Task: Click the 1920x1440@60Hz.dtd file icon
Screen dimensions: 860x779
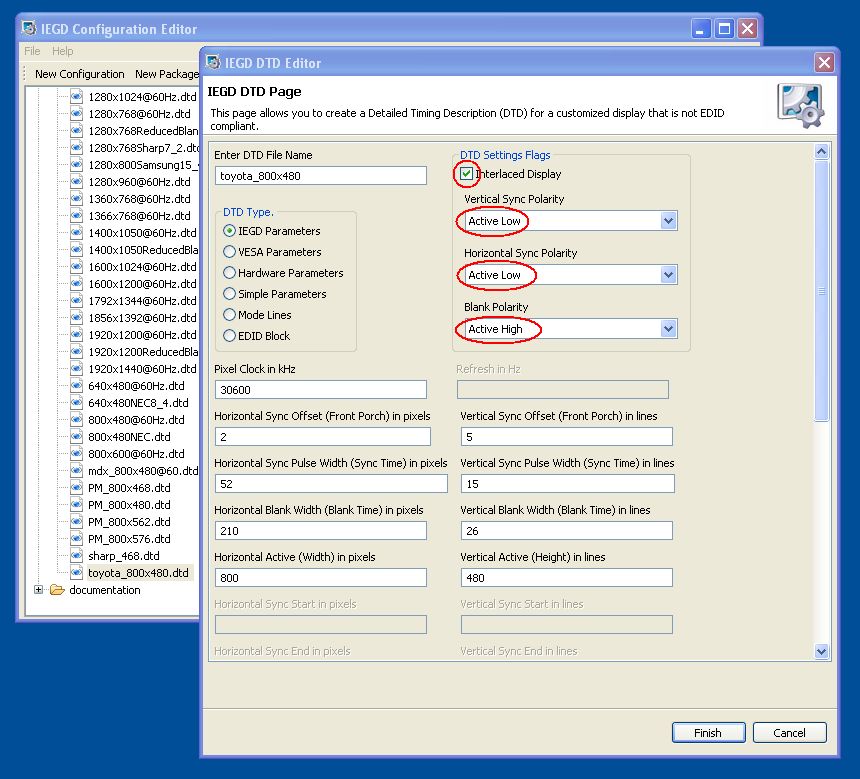Action: [77, 369]
